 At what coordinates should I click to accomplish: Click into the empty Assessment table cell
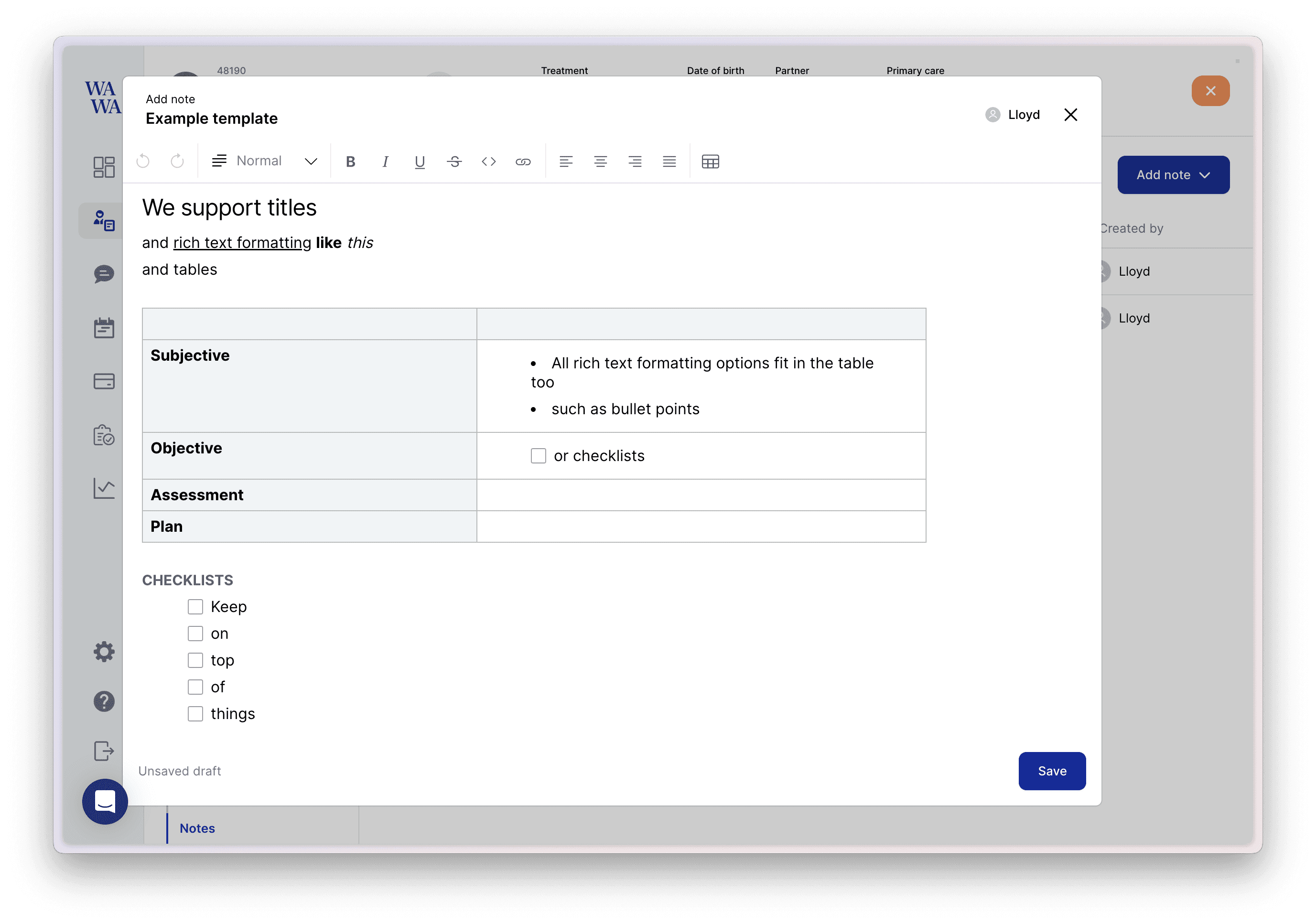pos(701,494)
